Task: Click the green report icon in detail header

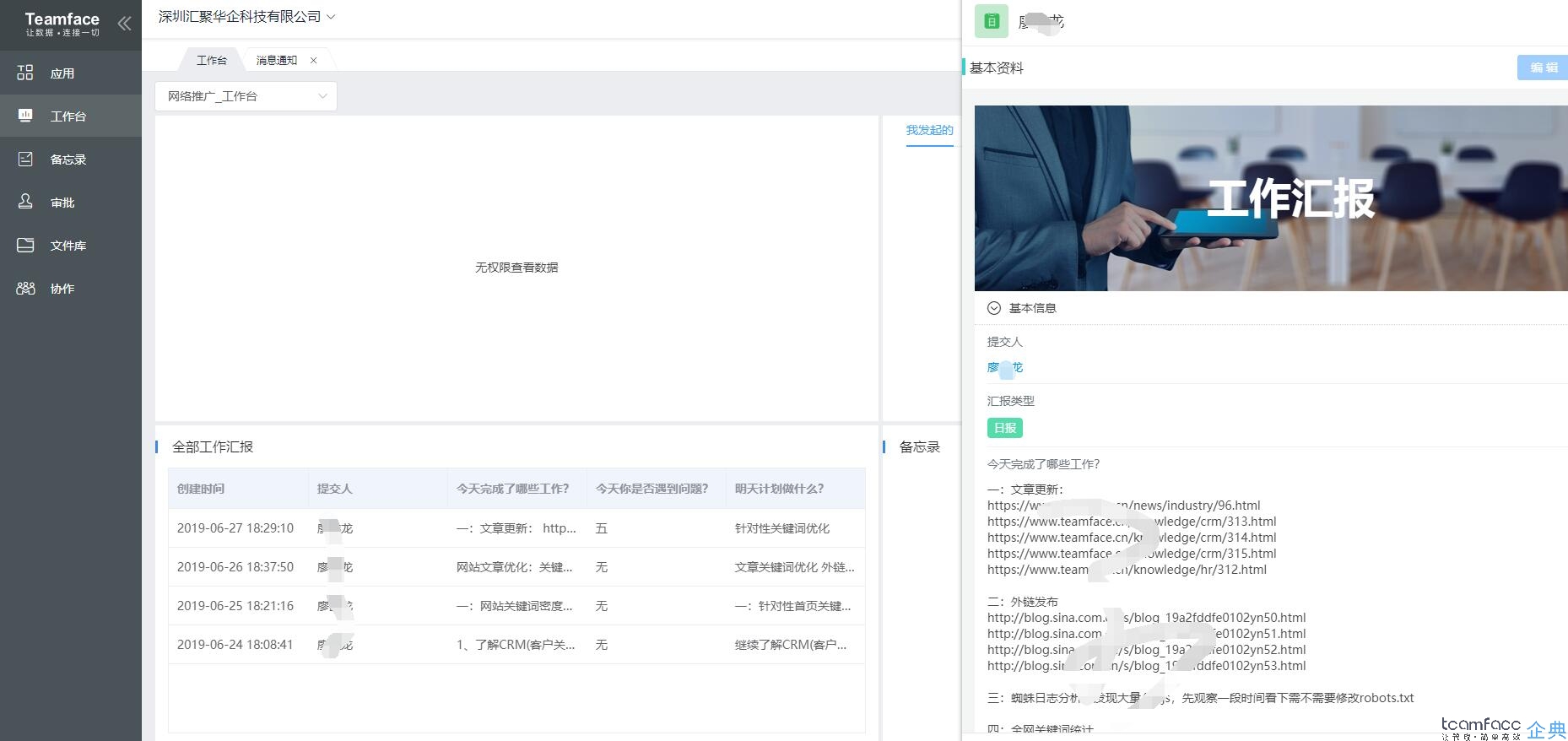Action: (992, 21)
